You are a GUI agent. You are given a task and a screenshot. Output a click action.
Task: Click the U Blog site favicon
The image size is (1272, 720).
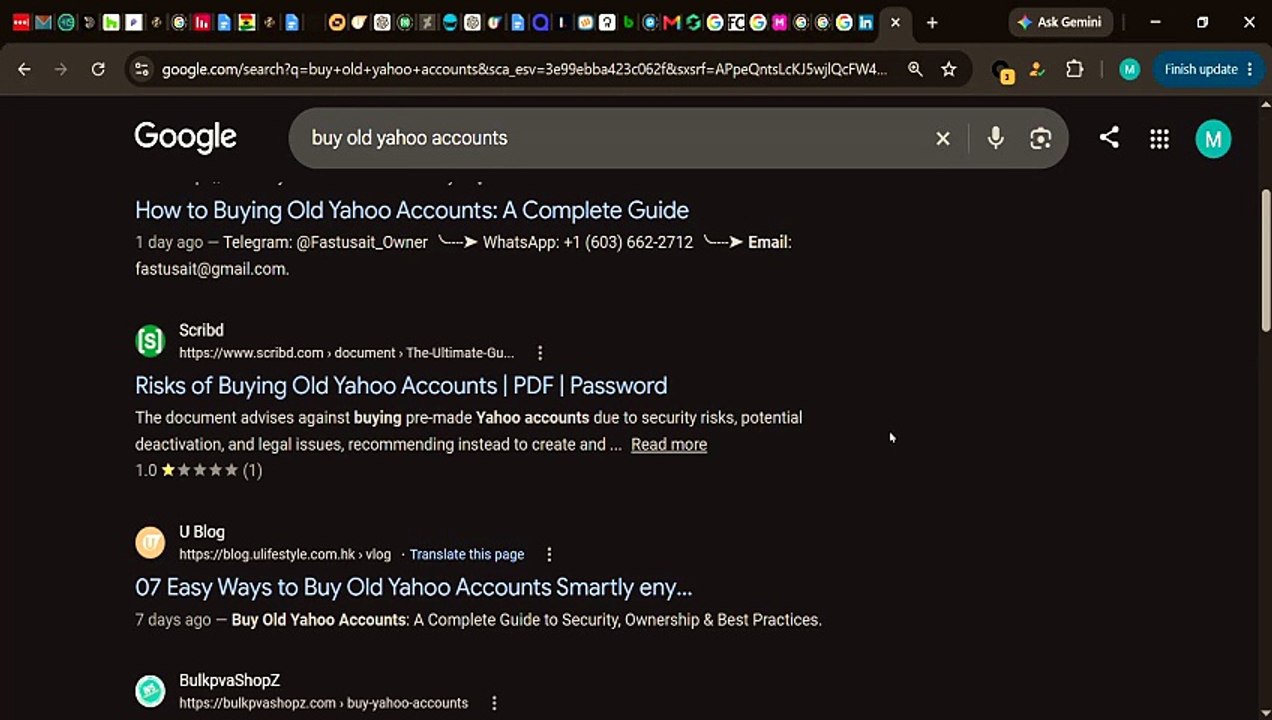[150, 542]
